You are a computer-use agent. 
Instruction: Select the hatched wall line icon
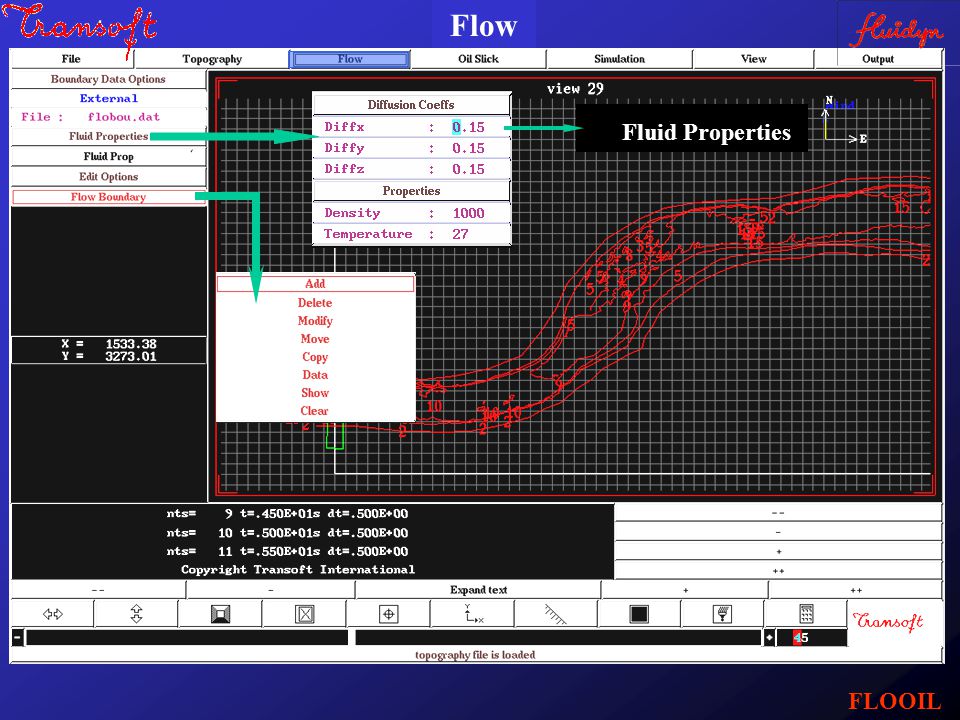(556, 613)
